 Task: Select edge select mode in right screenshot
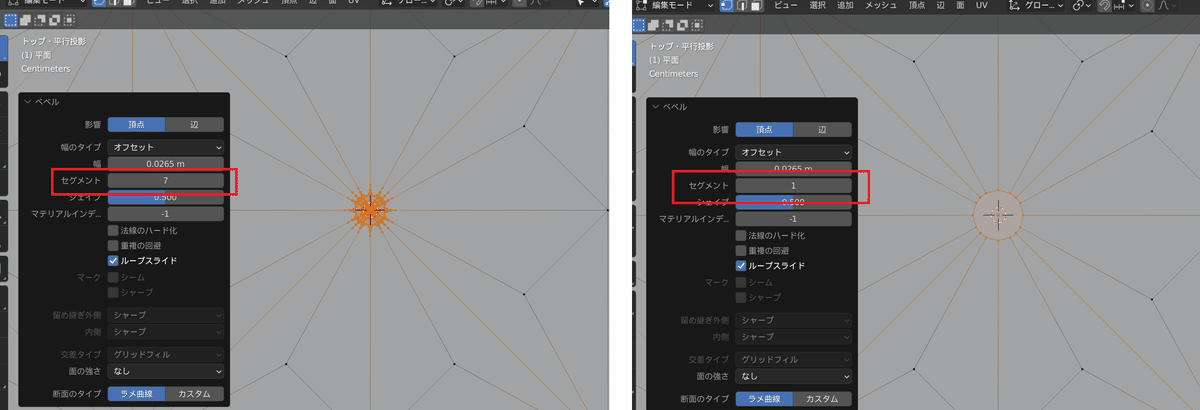click(x=741, y=6)
